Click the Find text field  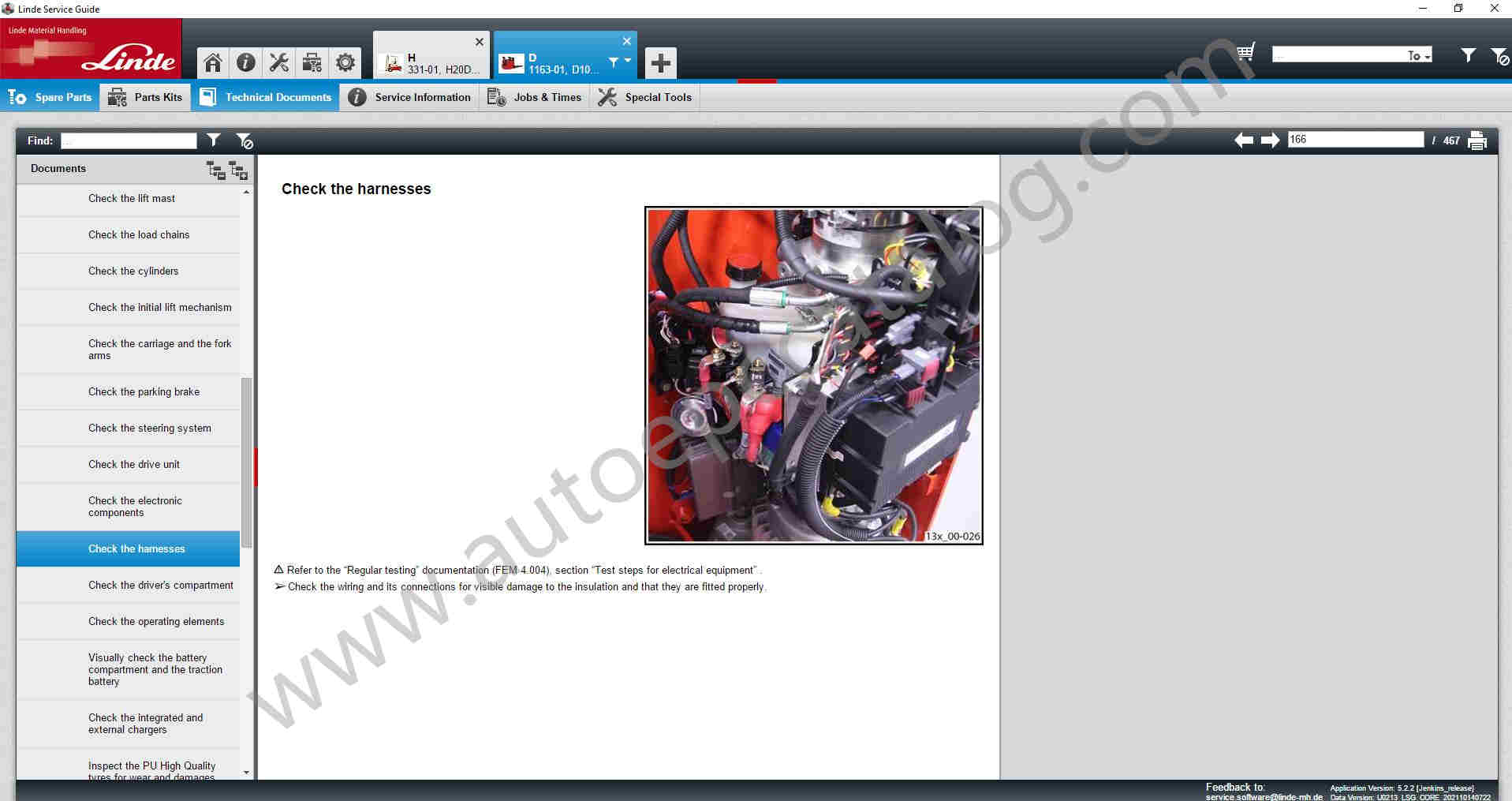pos(129,140)
